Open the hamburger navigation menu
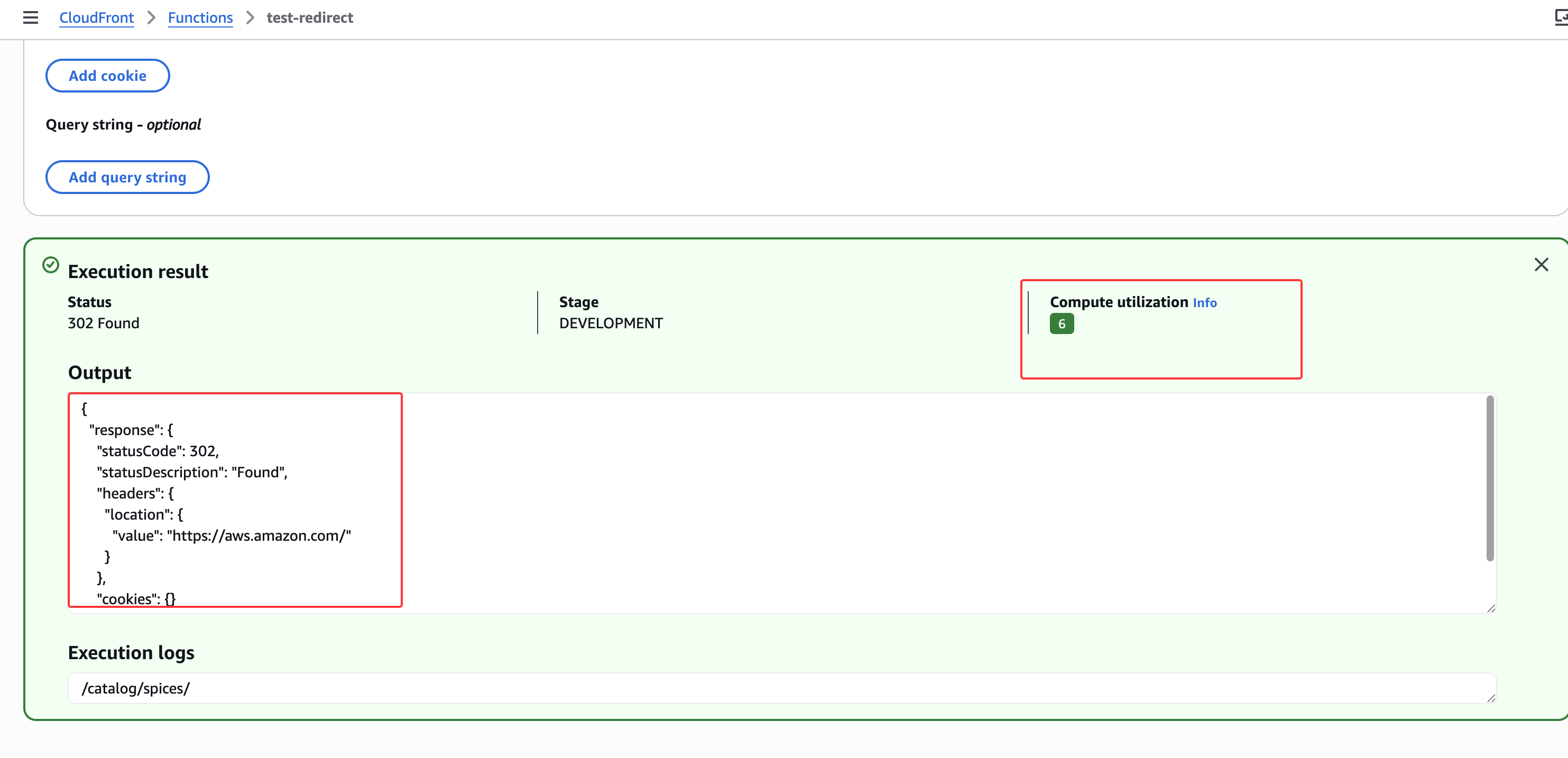Screen dimensions: 1568x758 click(x=31, y=17)
